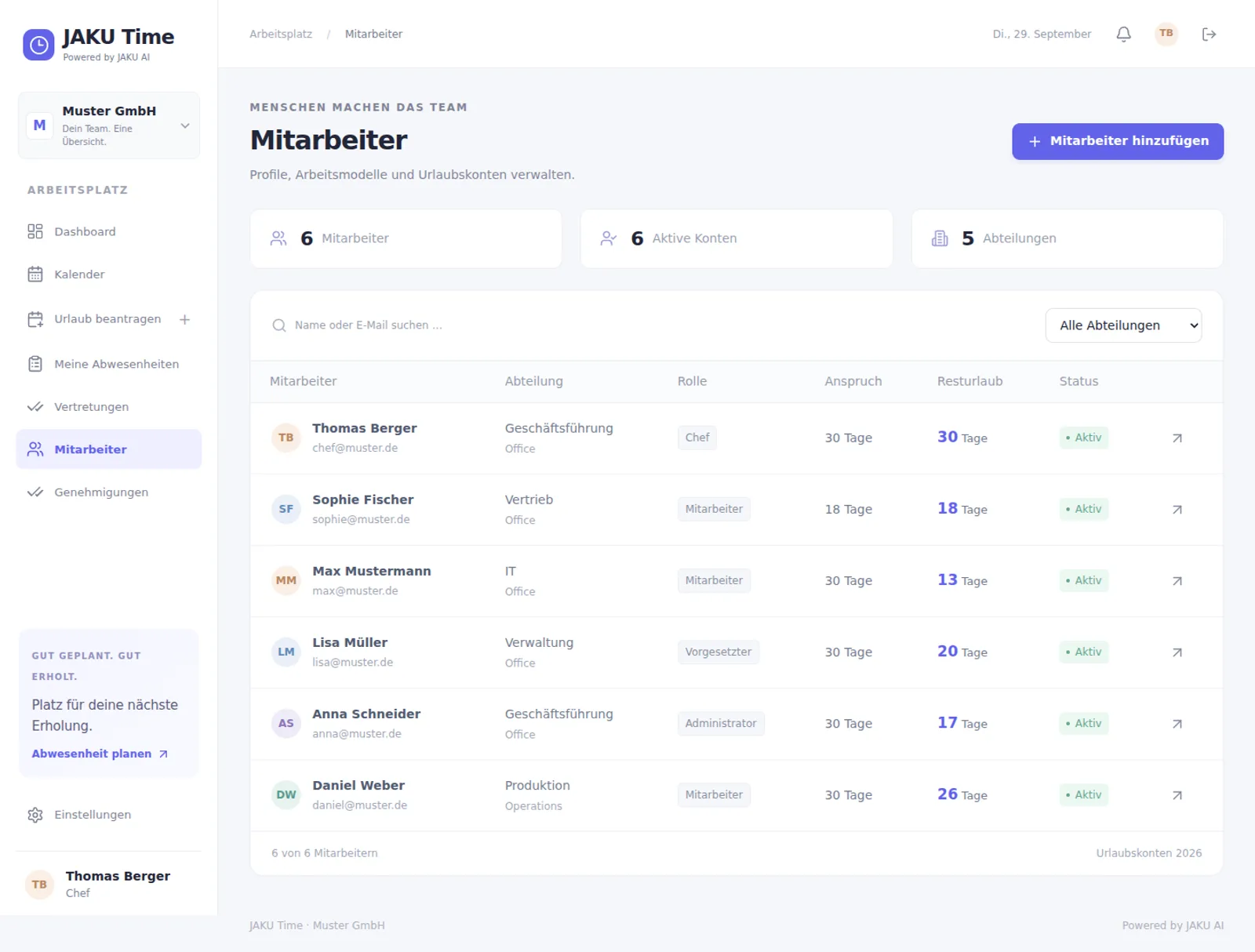Viewport: 1255px width, 952px height.
Task: Click the notification bell icon
Action: point(1123,34)
